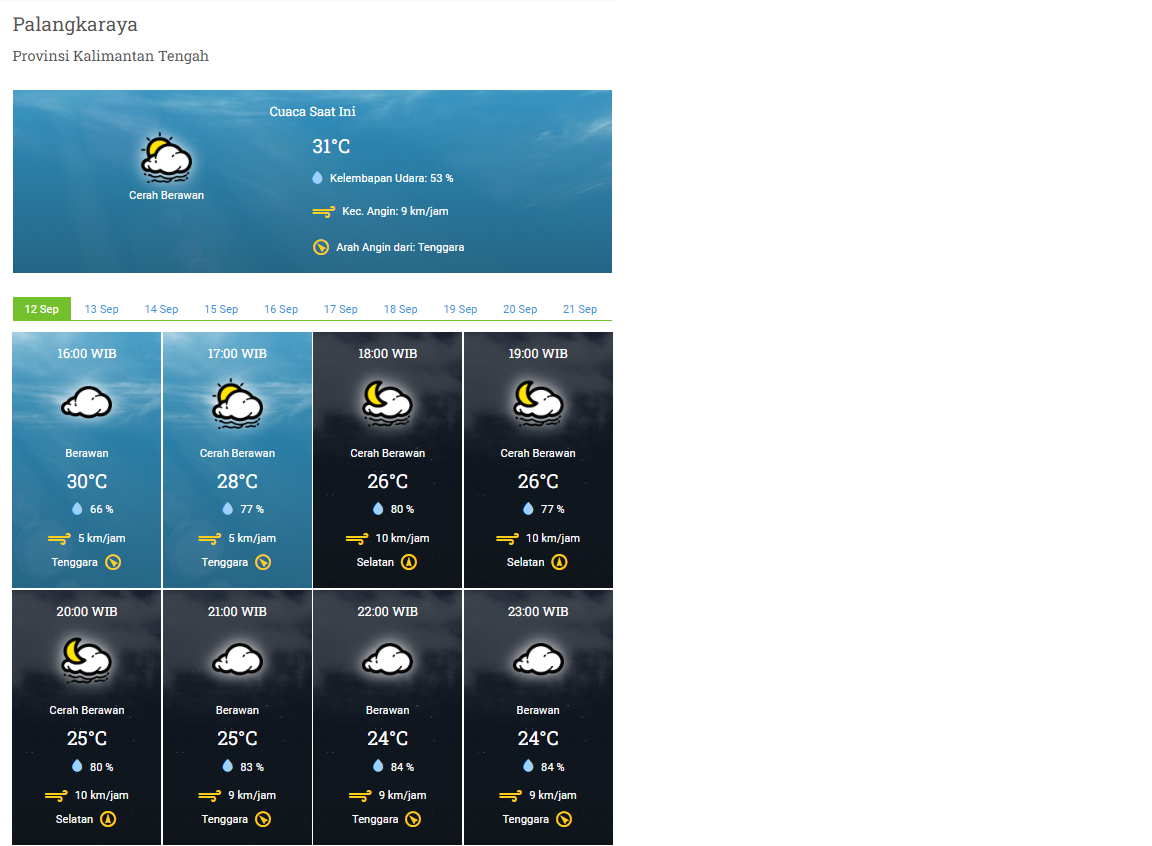The height and width of the screenshot is (846, 1152).
Task: Click Arah Angin dari: Tenggara text
Action: coord(400,247)
